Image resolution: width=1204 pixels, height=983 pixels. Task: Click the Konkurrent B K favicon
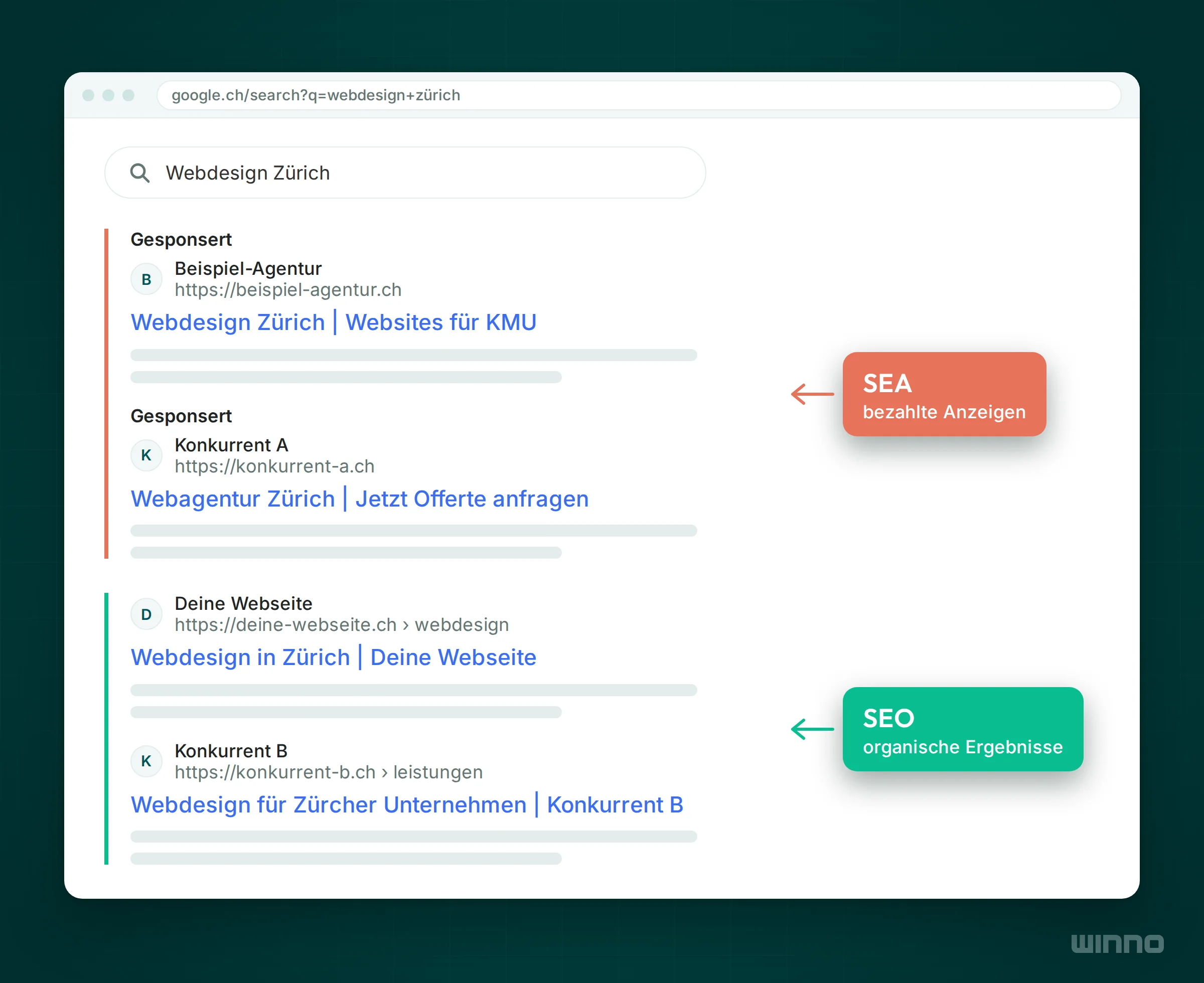[x=146, y=761]
